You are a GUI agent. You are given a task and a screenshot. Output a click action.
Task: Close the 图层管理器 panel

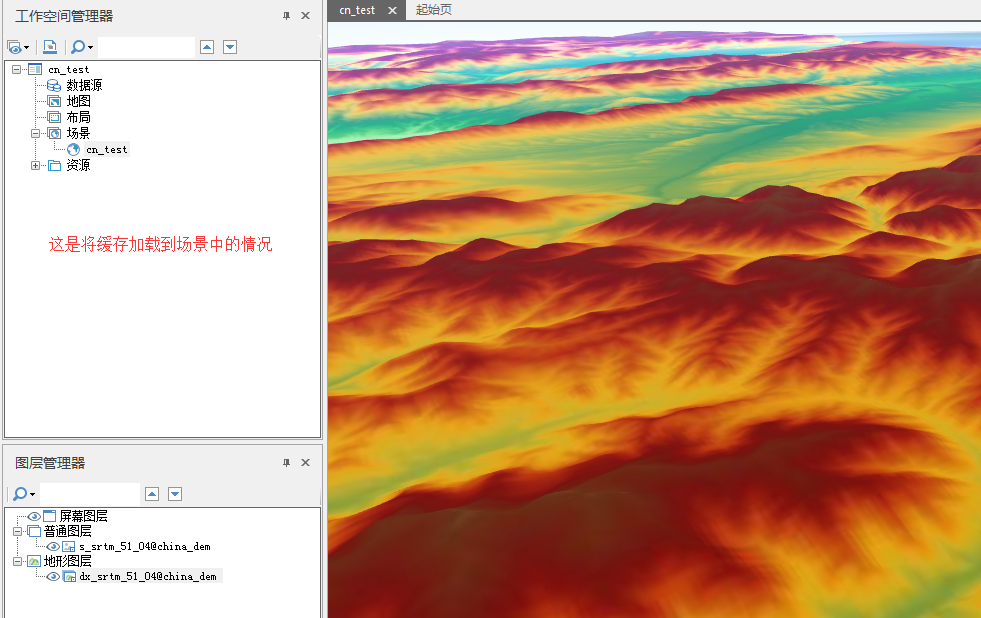[305, 463]
